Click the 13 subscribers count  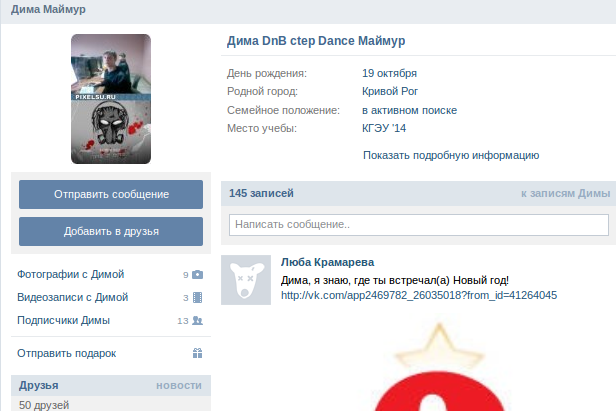click(183, 321)
